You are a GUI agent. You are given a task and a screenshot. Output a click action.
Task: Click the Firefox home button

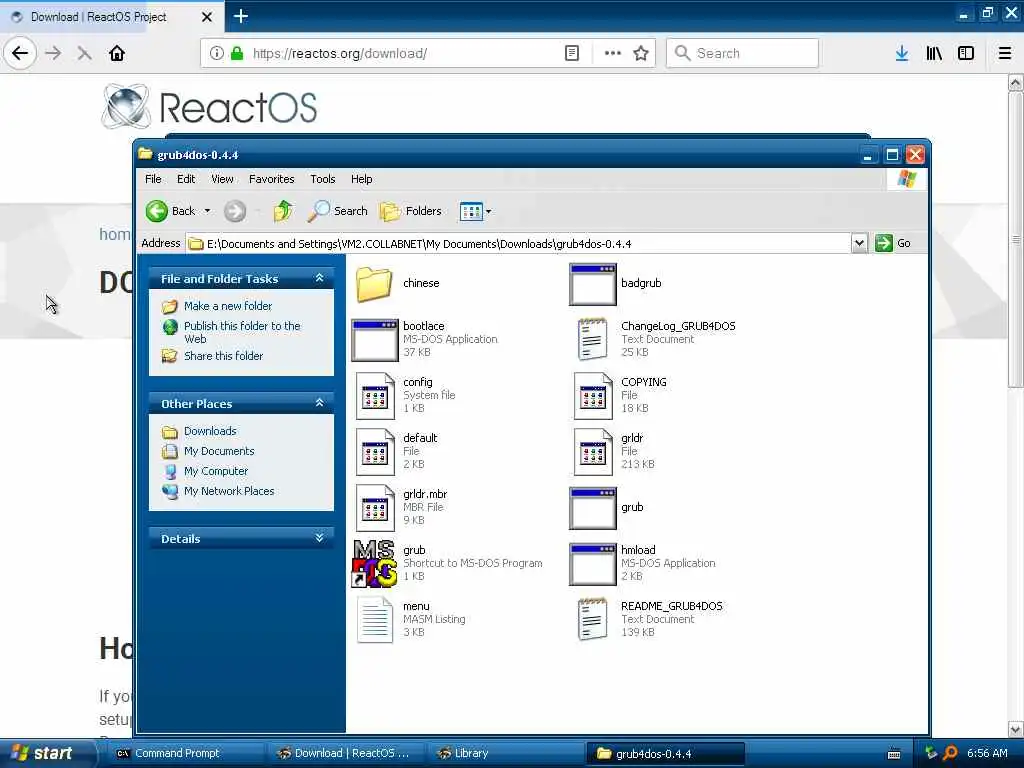coord(117,54)
